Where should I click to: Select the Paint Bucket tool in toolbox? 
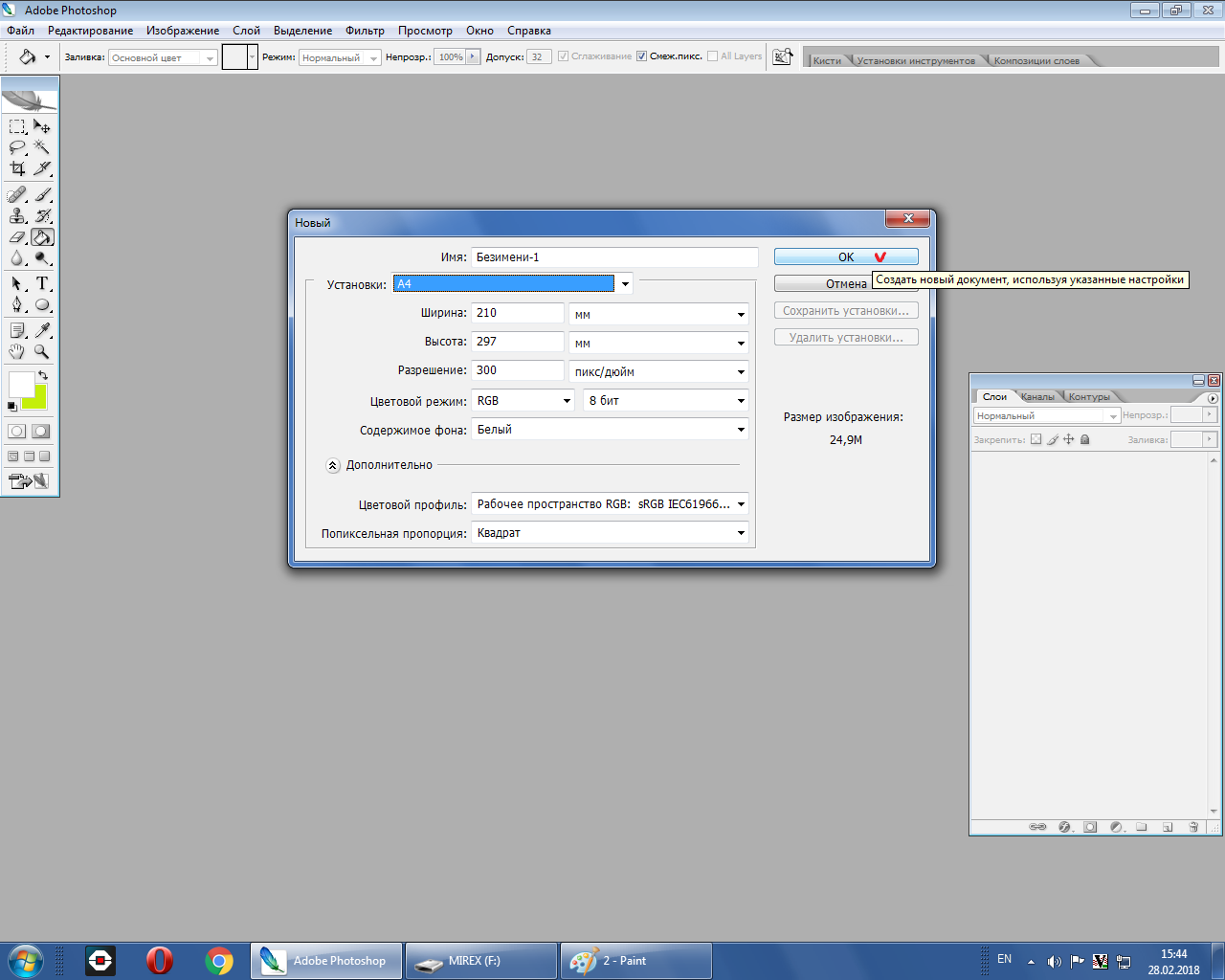click(x=42, y=237)
